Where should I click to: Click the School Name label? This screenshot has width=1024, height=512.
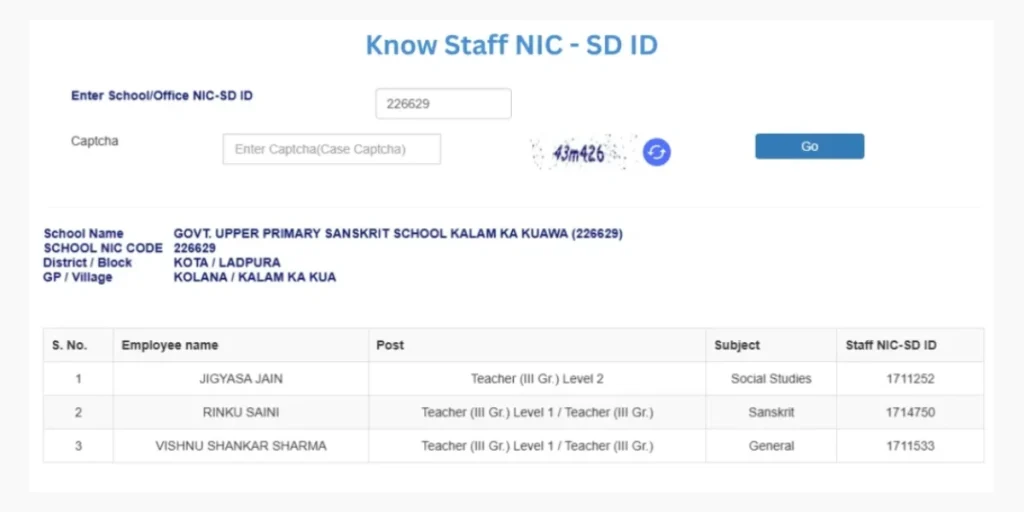84,233
